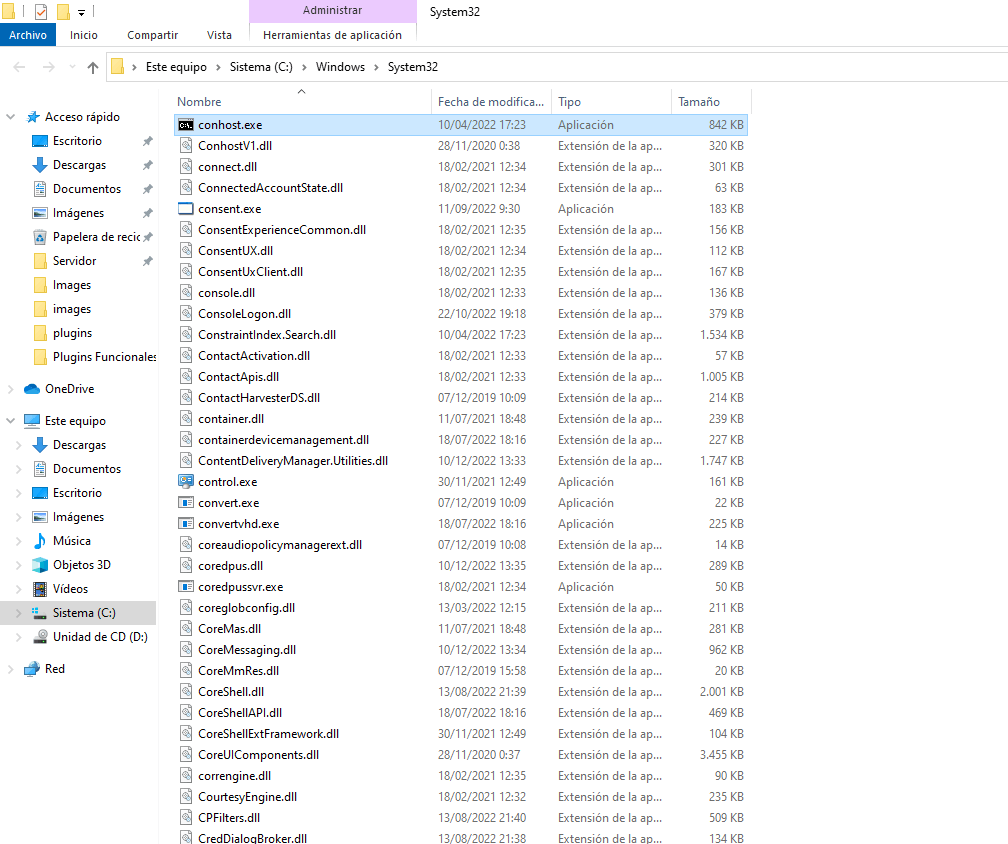The image size is (1008, 844).
Task: Click the consent.exe window icon
Action: 186,209
